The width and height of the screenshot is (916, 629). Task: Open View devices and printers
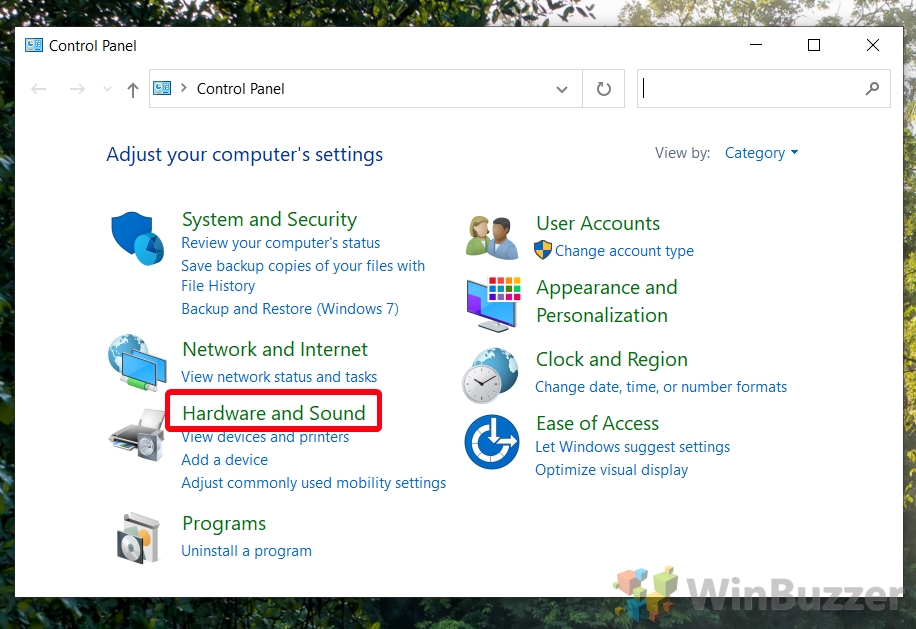[x=265, y=437]
